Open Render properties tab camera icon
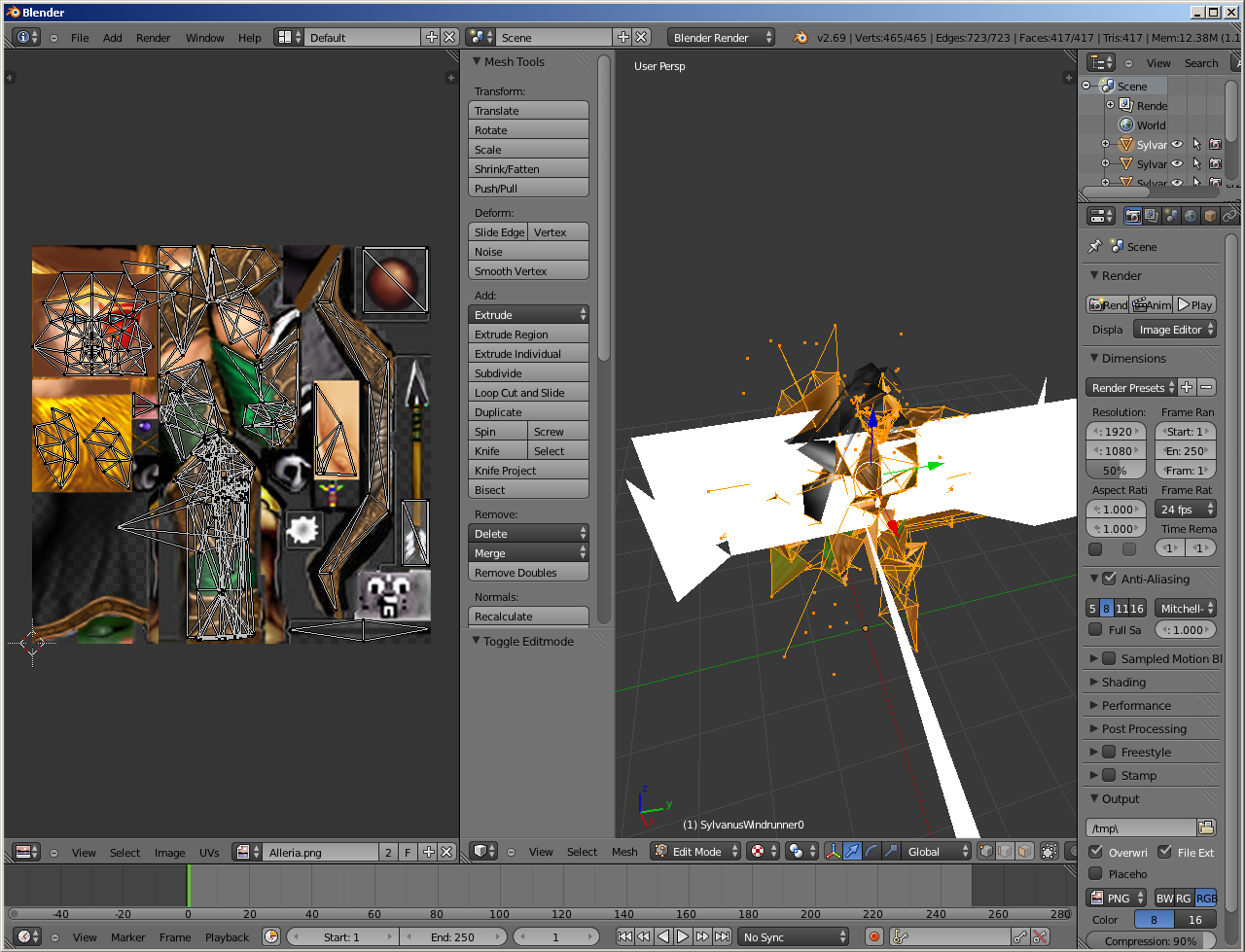The height and width of the screenshot is (952, 1245). point(1133,216)
